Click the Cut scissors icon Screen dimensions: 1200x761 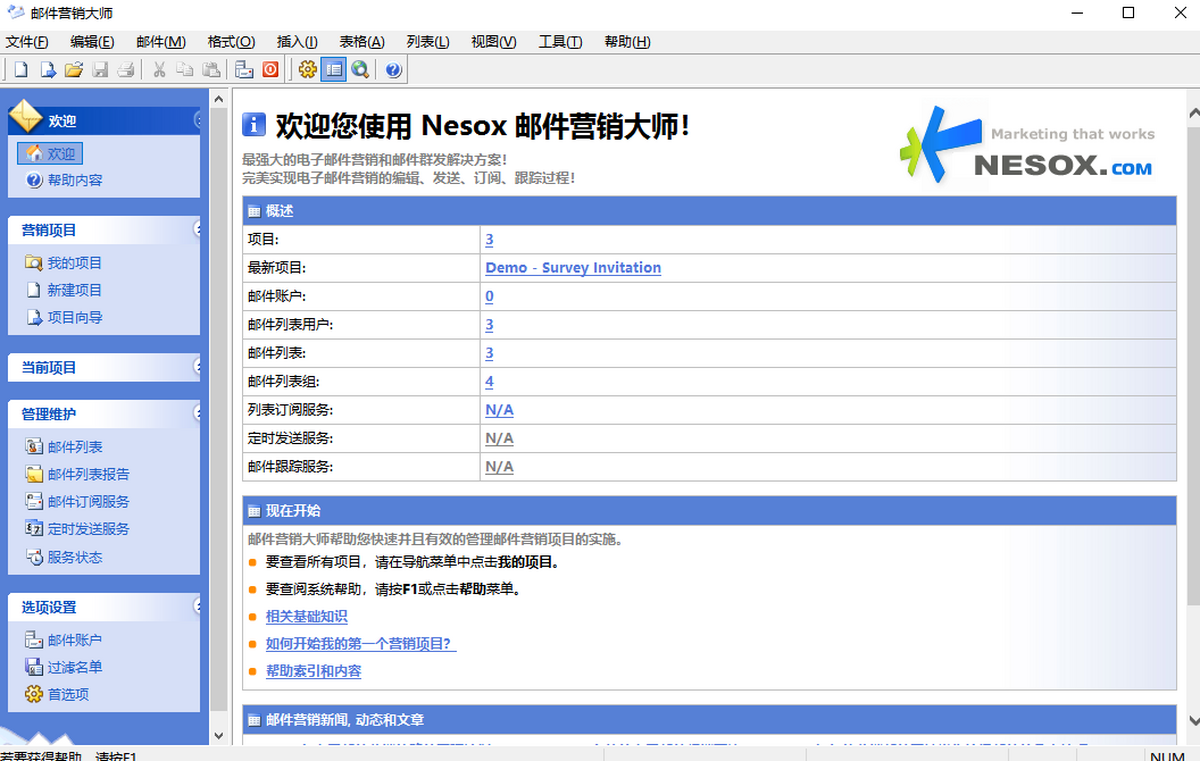(x=159, y=70)
